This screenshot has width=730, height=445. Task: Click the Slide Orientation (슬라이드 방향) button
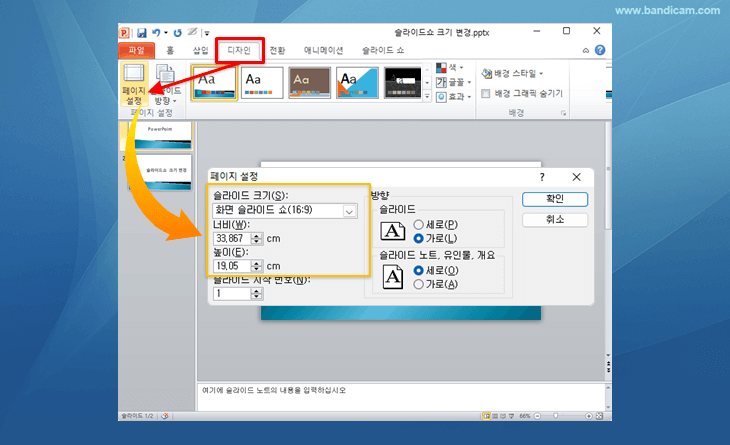tap(166, 84)
